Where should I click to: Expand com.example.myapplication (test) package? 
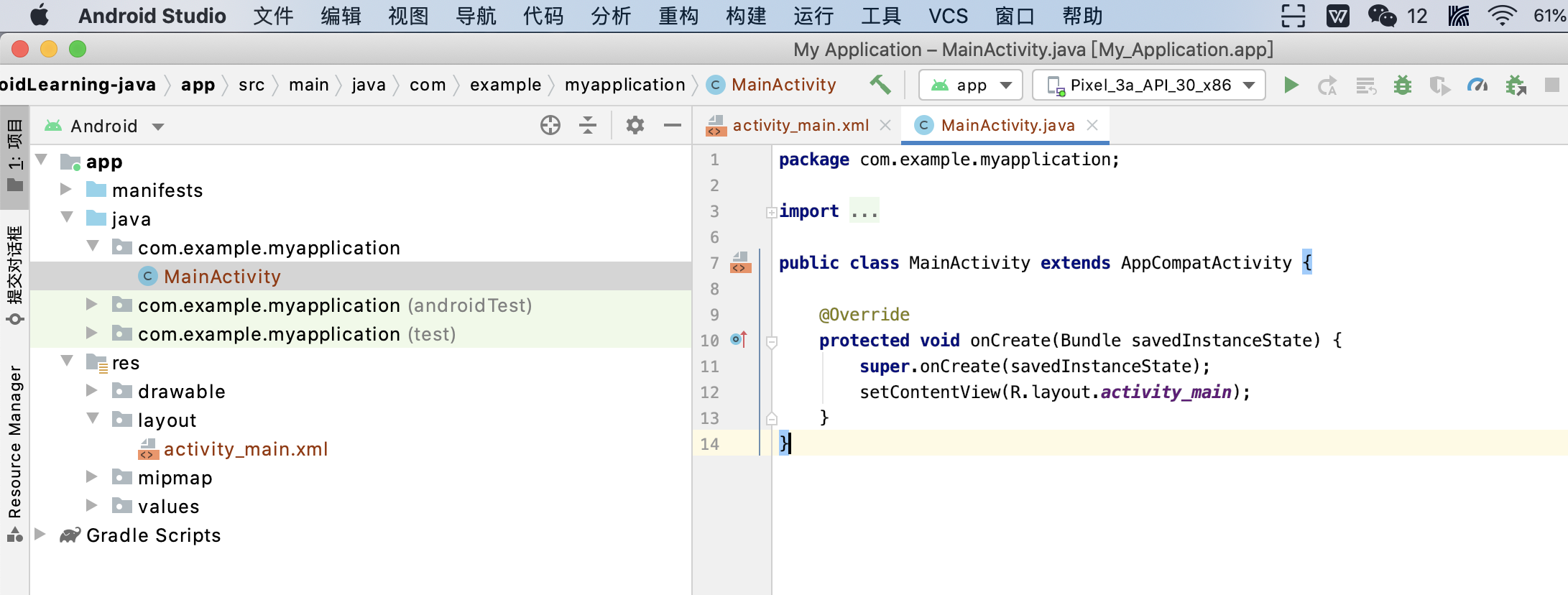click(x=92, y=333)
